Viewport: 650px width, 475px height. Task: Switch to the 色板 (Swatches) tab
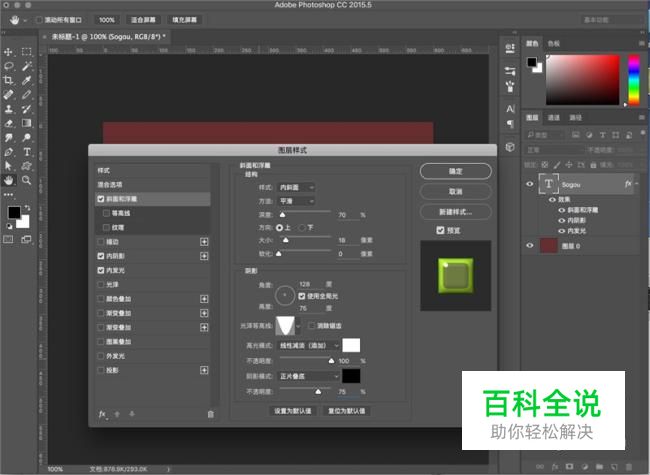(555, 44)
